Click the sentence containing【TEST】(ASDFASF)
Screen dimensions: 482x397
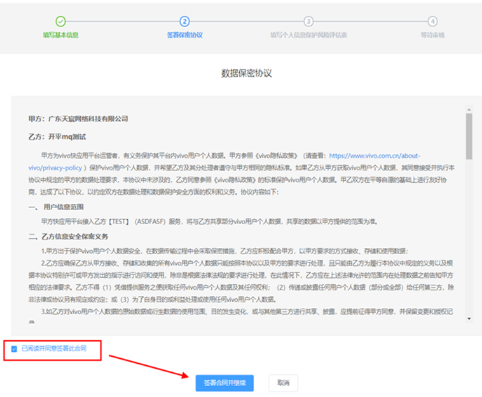209,222
